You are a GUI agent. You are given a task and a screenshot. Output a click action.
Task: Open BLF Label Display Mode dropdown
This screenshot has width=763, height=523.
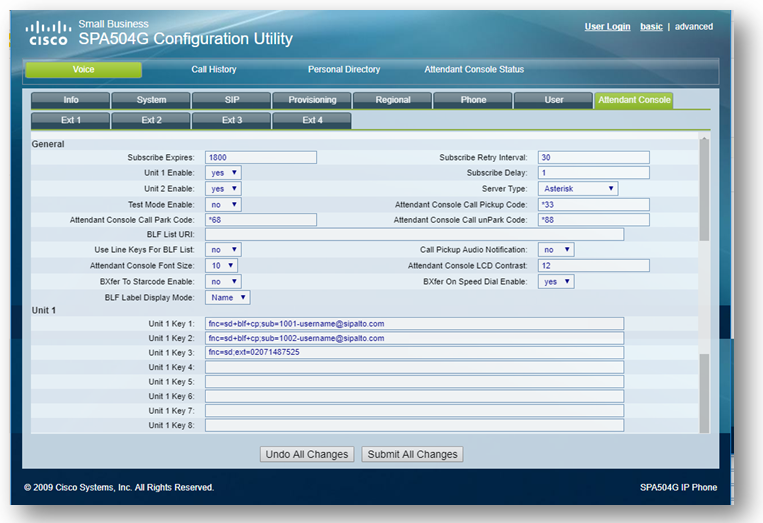pyautogui.click(x=228, y=298)
